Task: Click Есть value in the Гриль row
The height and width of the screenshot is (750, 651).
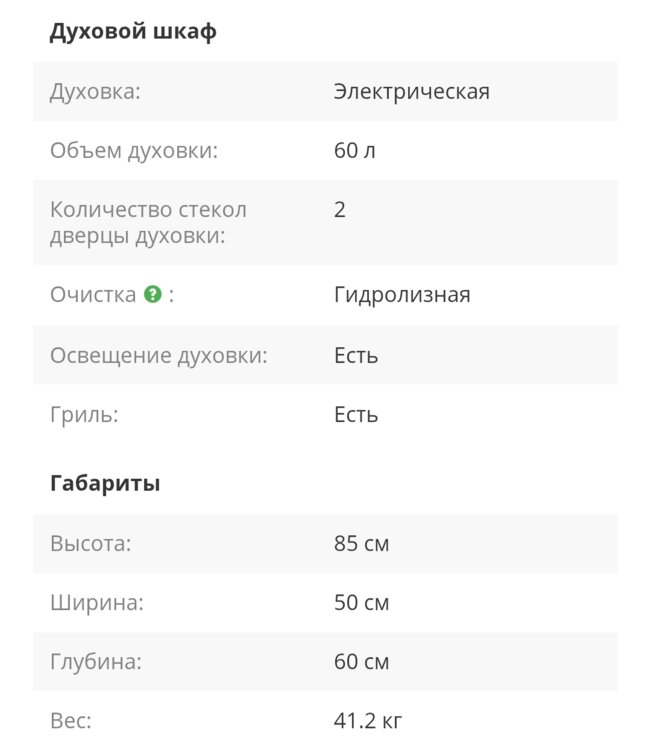Action: click(356, 414)
